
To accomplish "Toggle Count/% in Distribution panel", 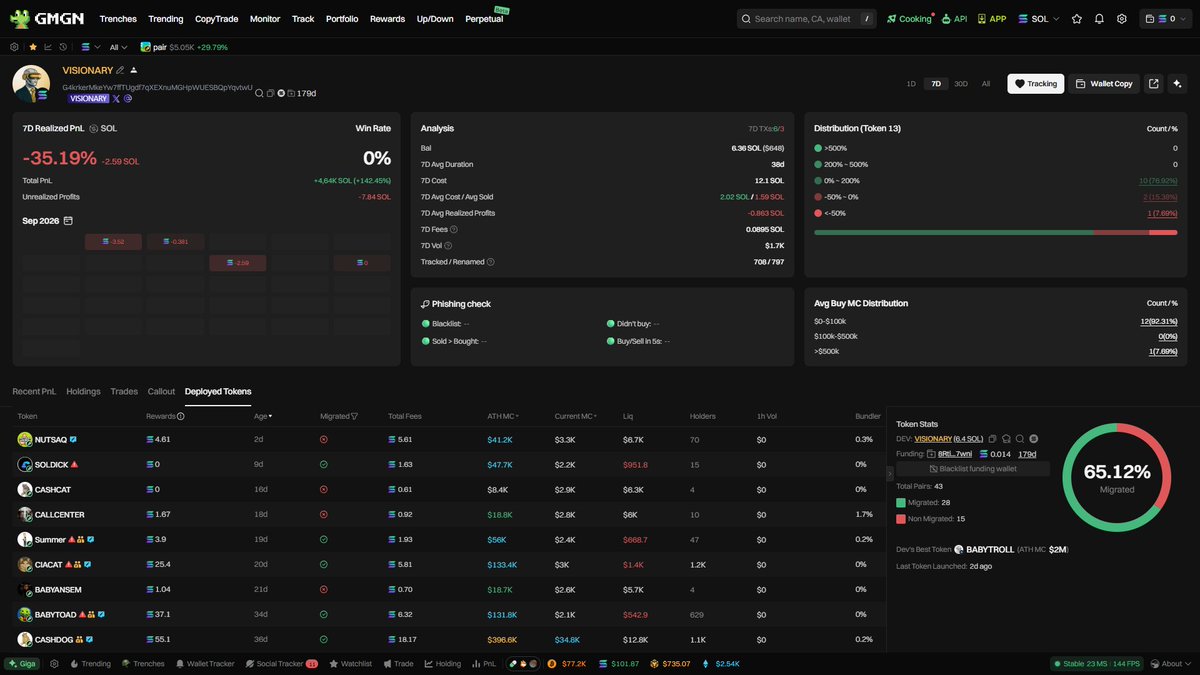I will [x=1161, y=129].
